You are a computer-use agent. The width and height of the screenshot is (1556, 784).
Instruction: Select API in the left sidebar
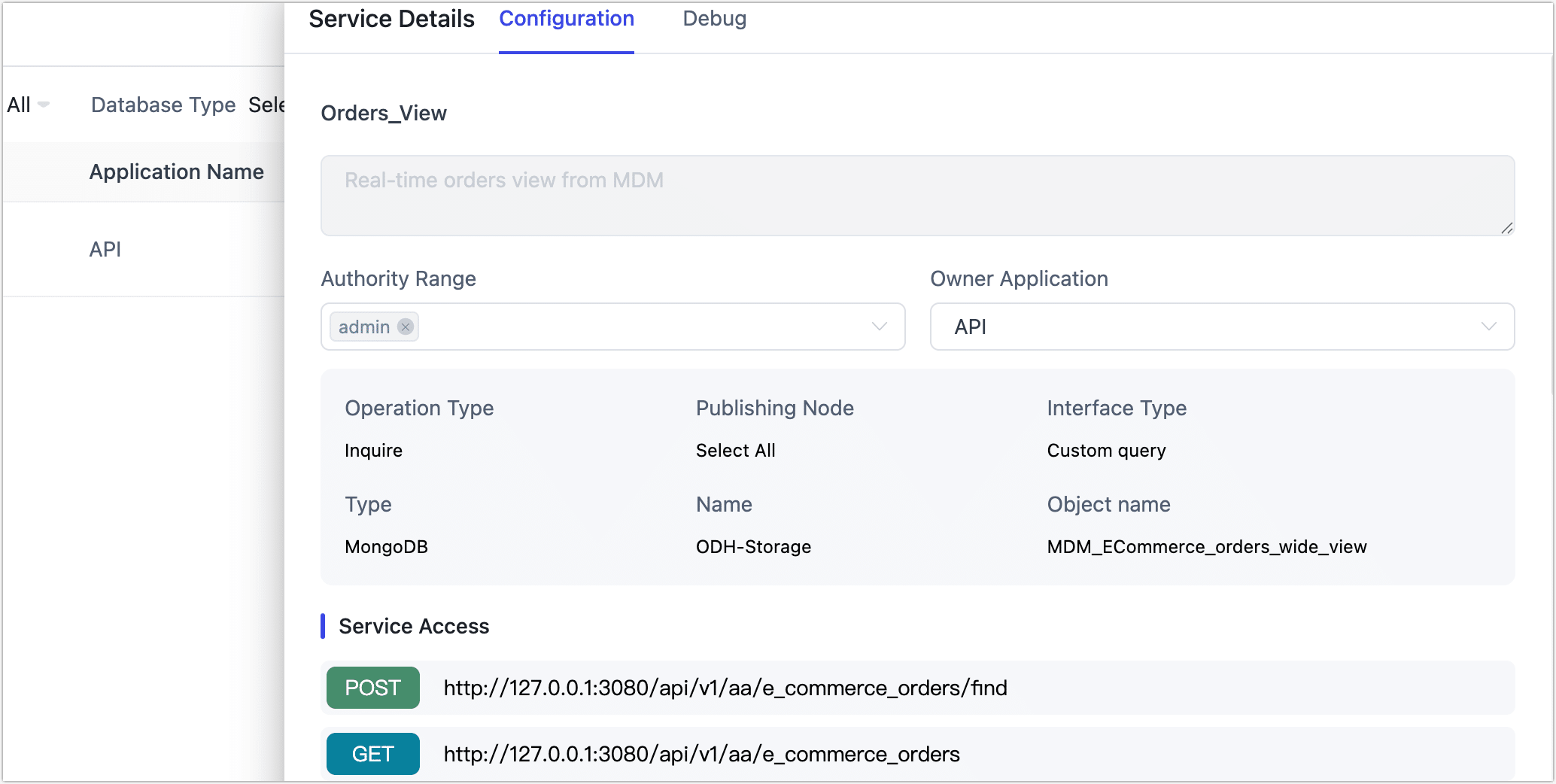[104, 249]
